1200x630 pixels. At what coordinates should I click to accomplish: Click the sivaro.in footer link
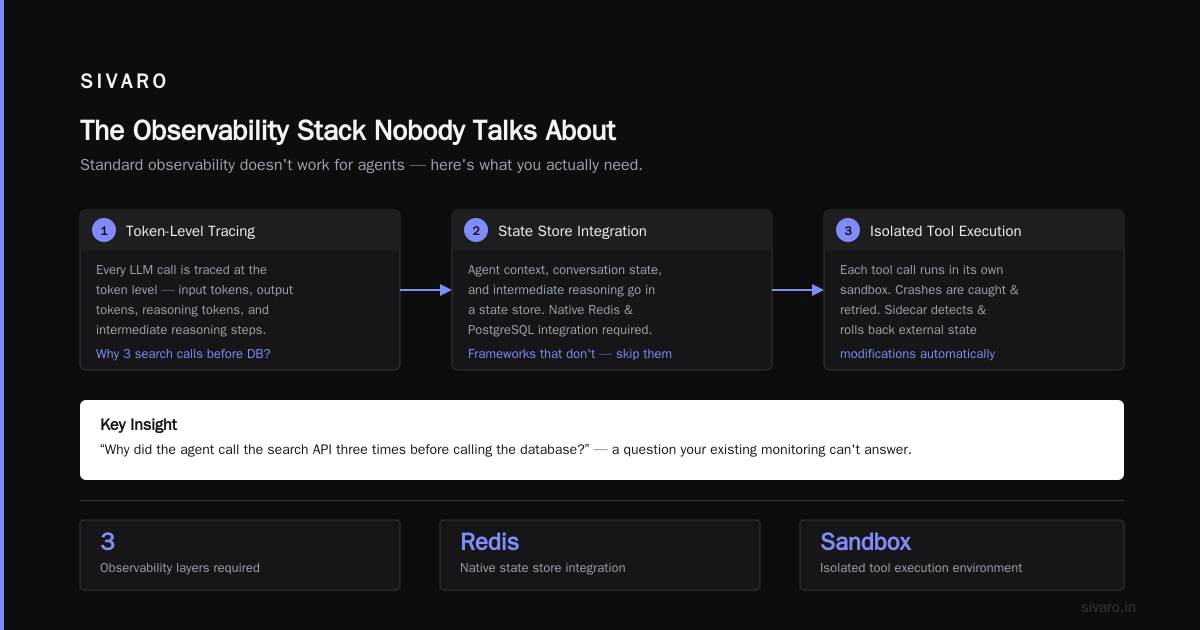tap(1108, 607)
